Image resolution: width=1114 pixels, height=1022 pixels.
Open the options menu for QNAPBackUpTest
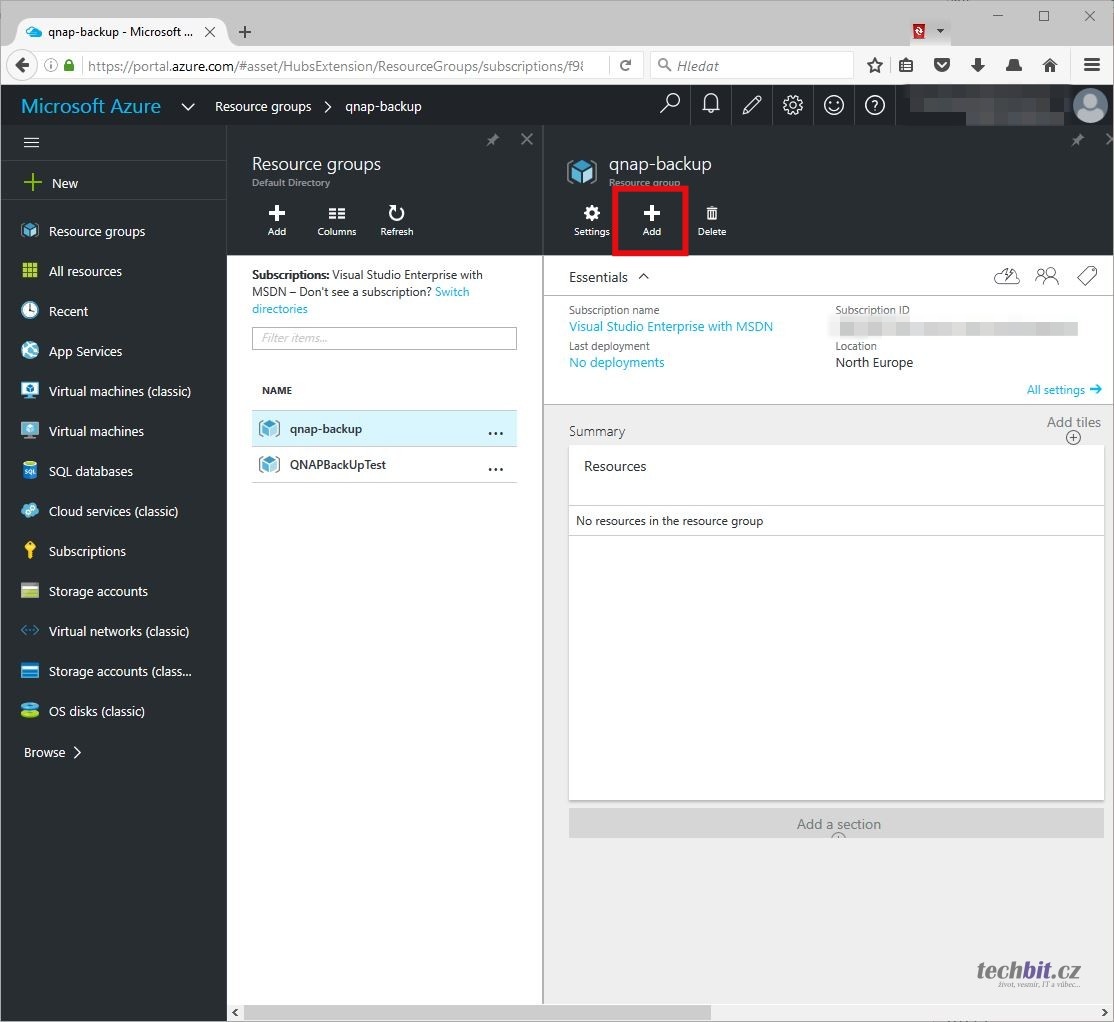tap(495, 466)
